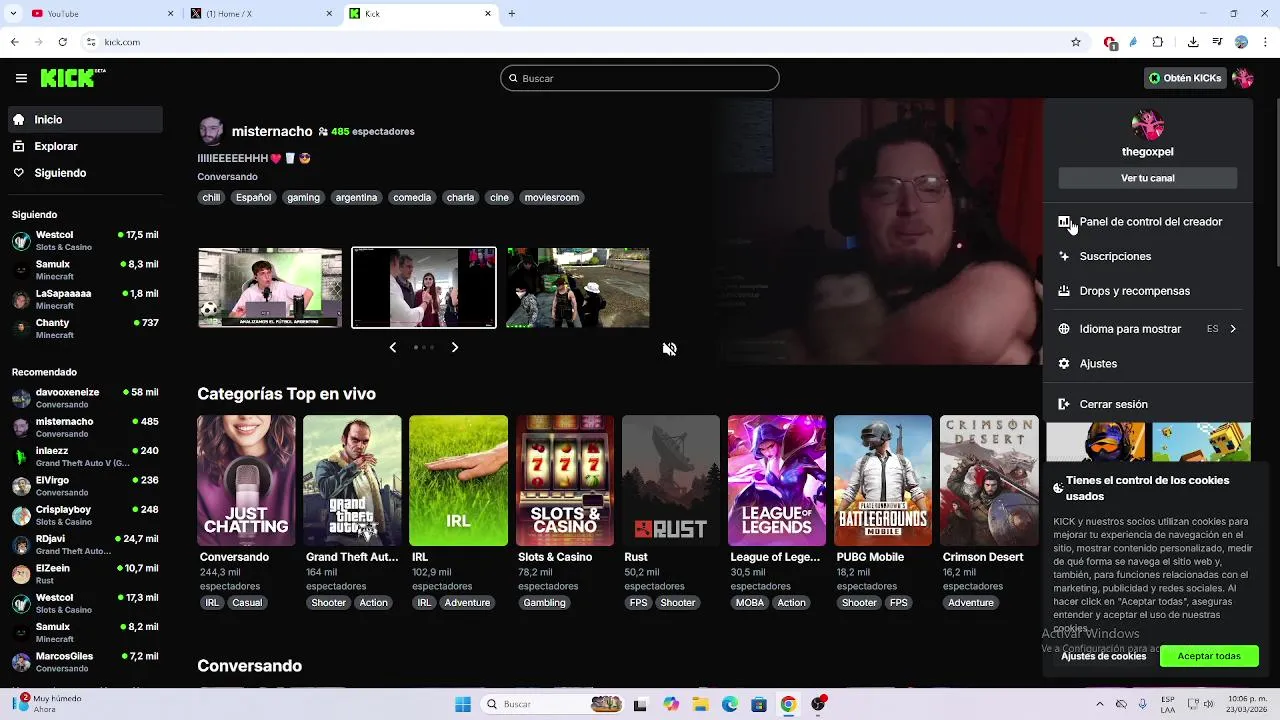The width and height of the screenshot is (1280, 720).
Task: Open browser downloads icon
Action: coord(1193,42)
